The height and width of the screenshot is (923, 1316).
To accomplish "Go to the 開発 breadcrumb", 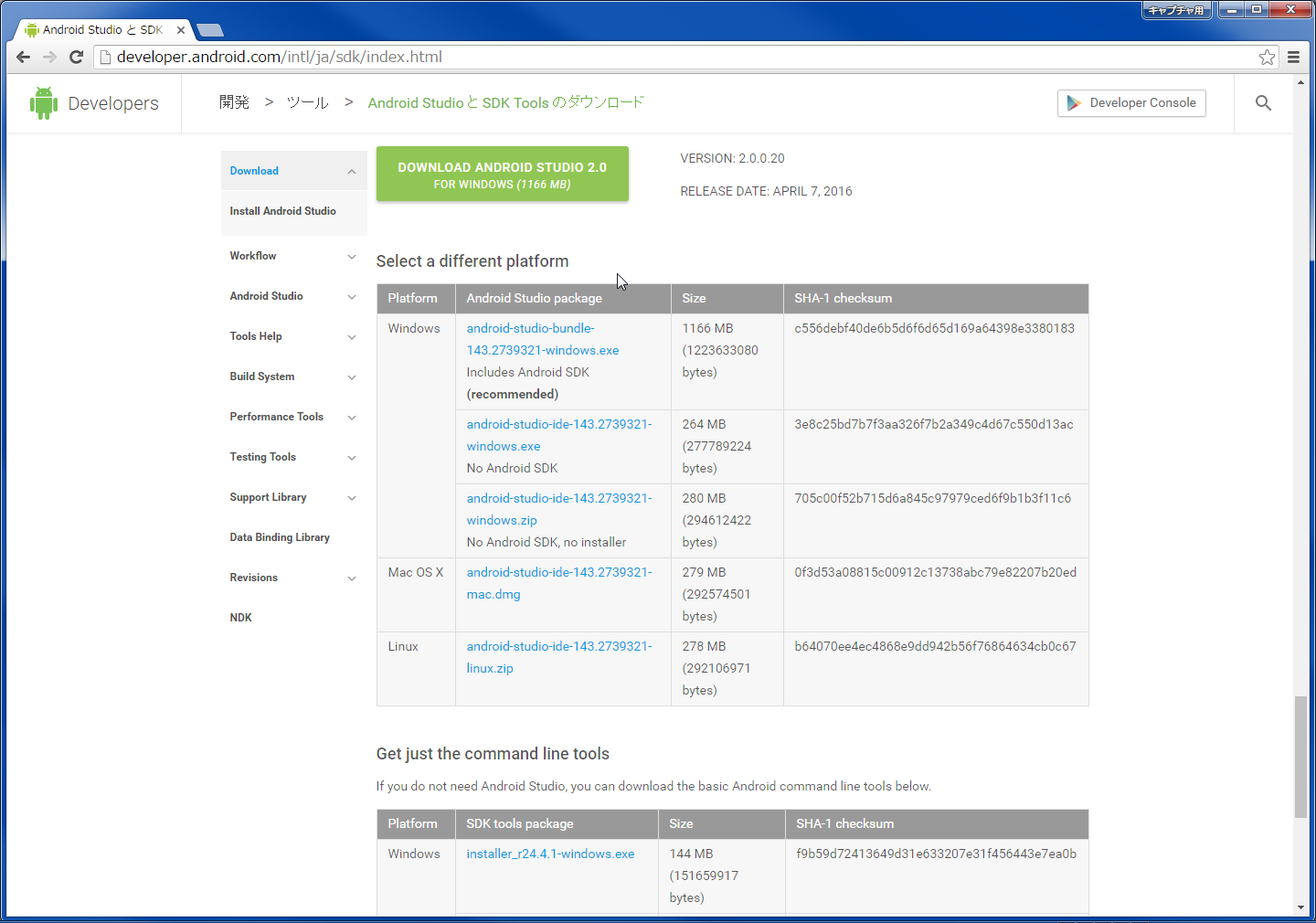I will [234, 102].
